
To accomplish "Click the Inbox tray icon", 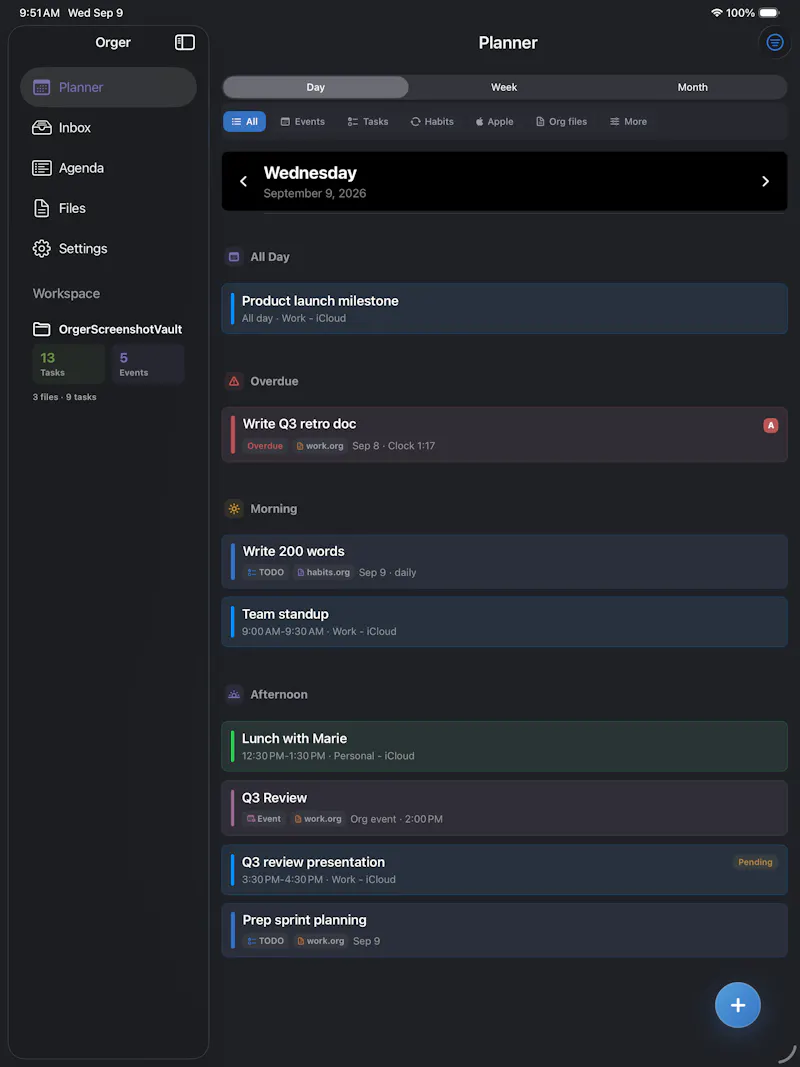I will [41, 127].
